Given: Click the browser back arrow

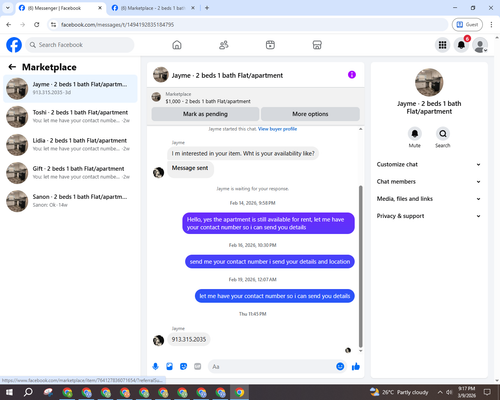Looking at the screenshot, I should tap(9, 24).
